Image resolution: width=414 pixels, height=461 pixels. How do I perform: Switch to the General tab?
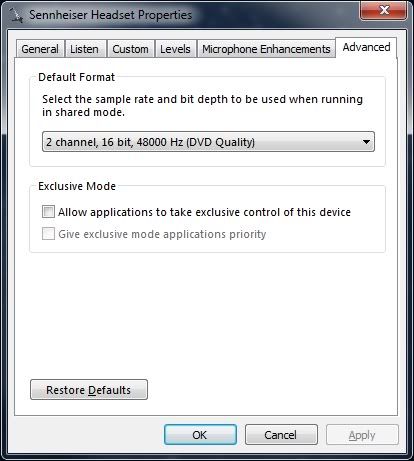click(40, 49)
